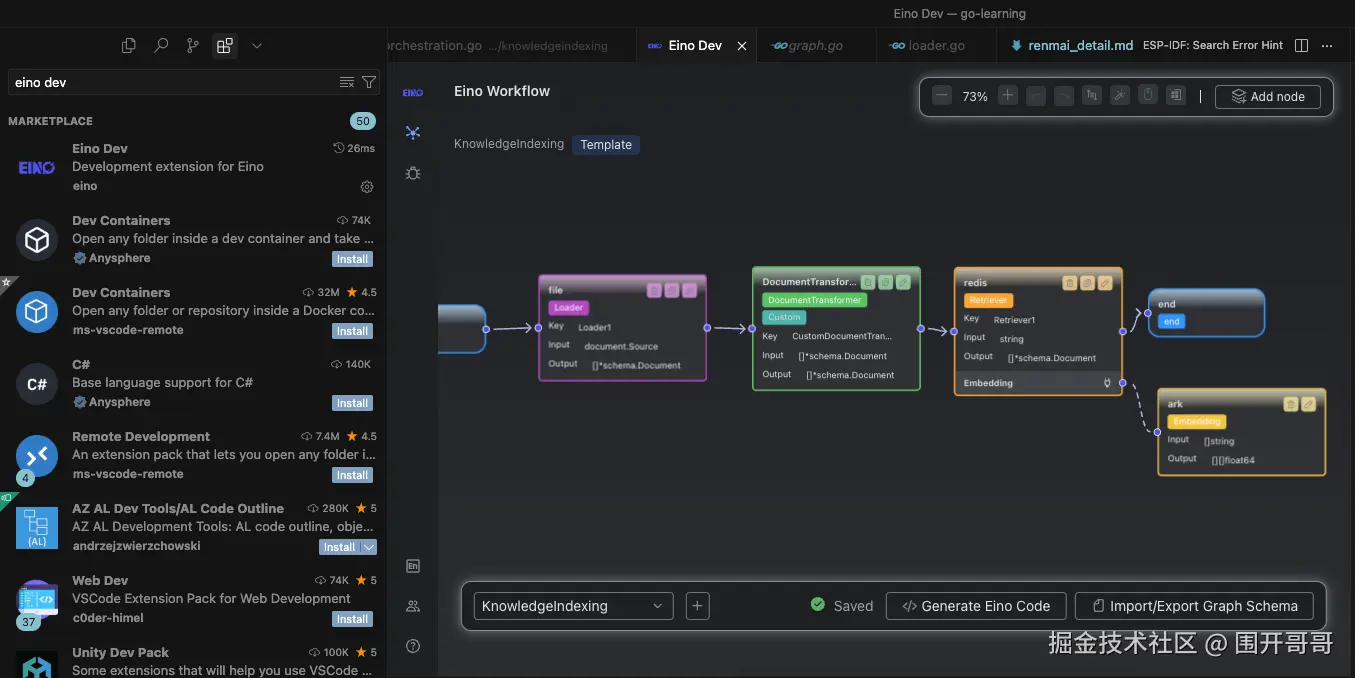Select the graph orchestration rail icon
The width and height of the screenshot is (1355, 678).
point(413,132)
